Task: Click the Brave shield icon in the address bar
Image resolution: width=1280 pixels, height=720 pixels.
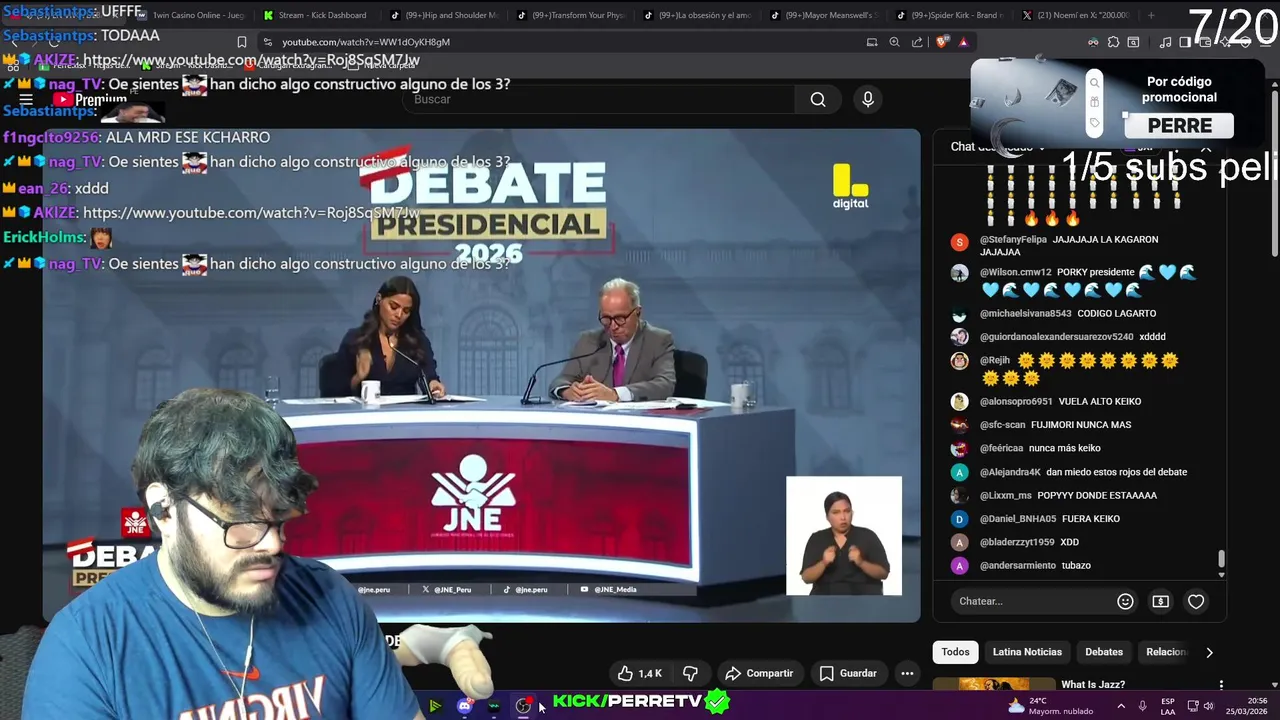Action: click(x=941, y=42)
